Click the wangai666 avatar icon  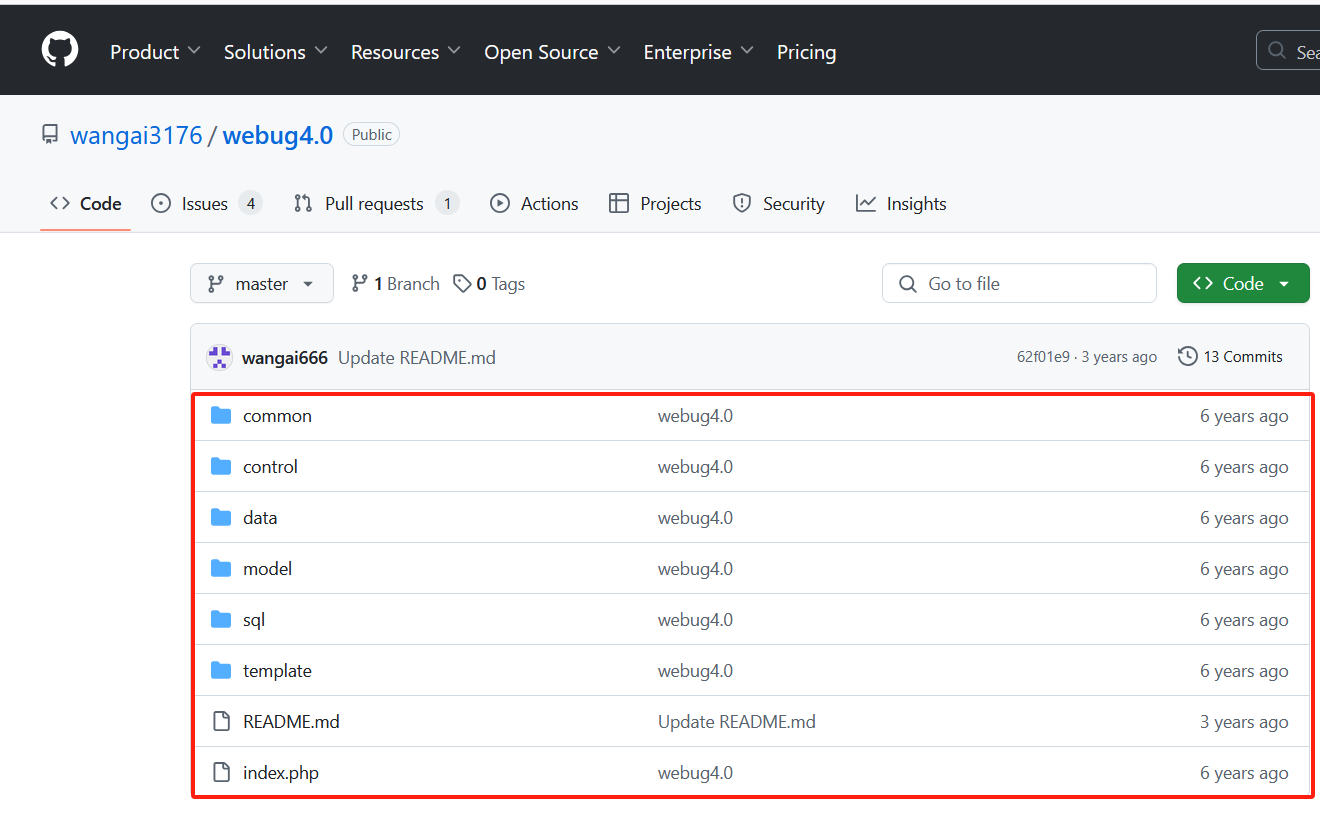(220, 357)
